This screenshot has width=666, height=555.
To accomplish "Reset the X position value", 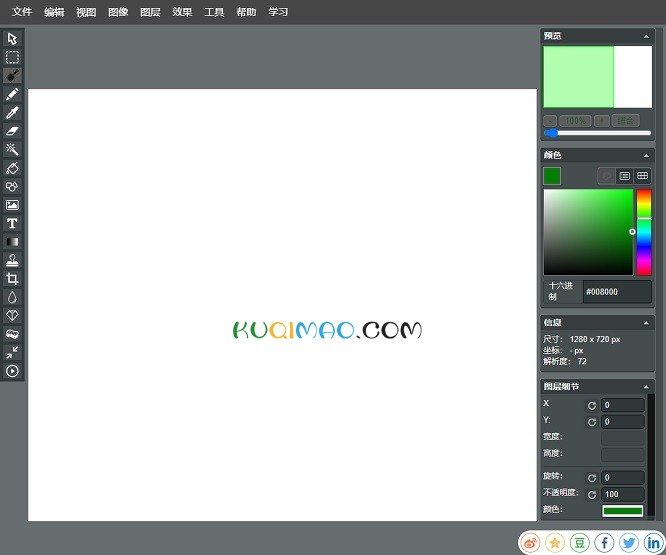I will pos(592,406).
